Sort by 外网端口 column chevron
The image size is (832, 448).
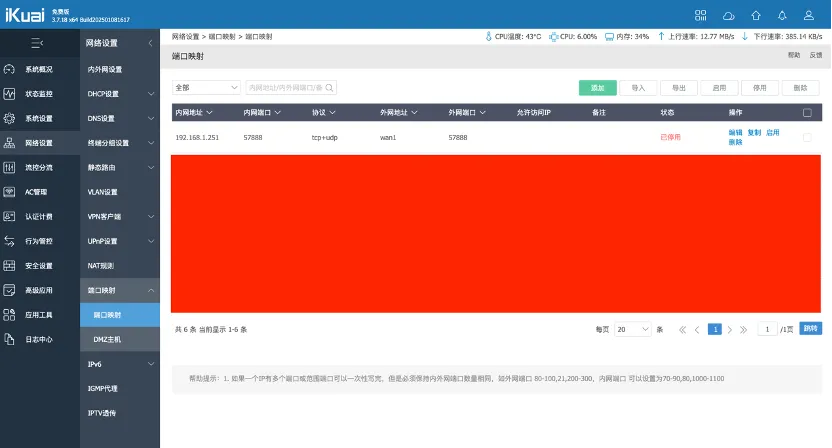pyautogui.click(x=482, y=113)
